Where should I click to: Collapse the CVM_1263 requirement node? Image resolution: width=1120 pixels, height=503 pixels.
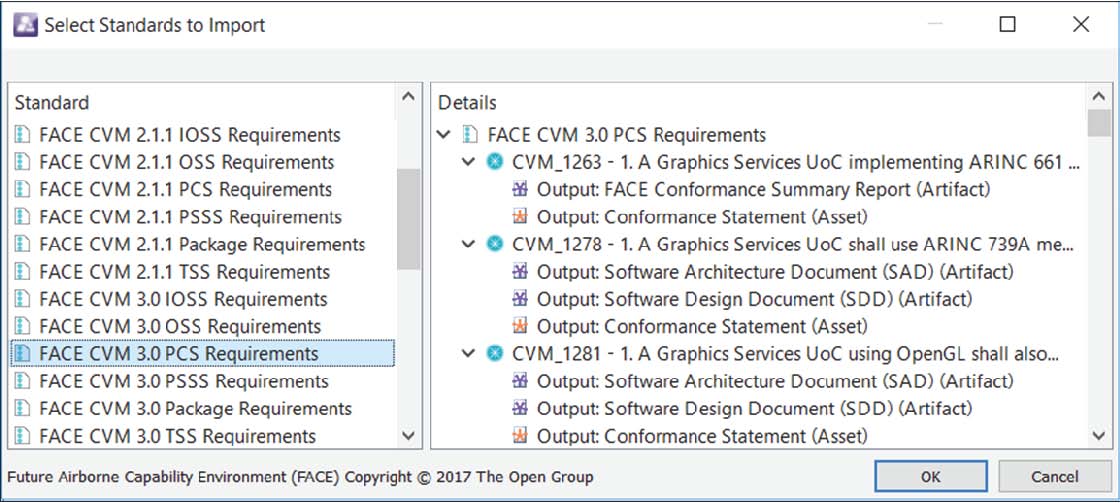[x=469, y=162]
